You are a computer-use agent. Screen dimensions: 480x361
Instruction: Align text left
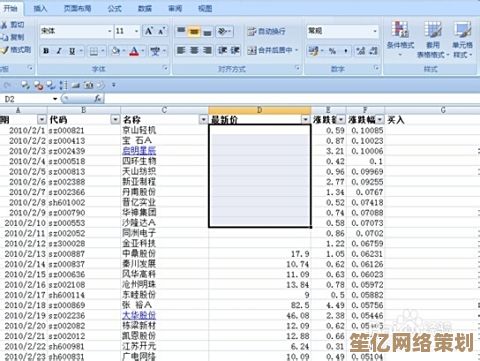click(181, 51)
